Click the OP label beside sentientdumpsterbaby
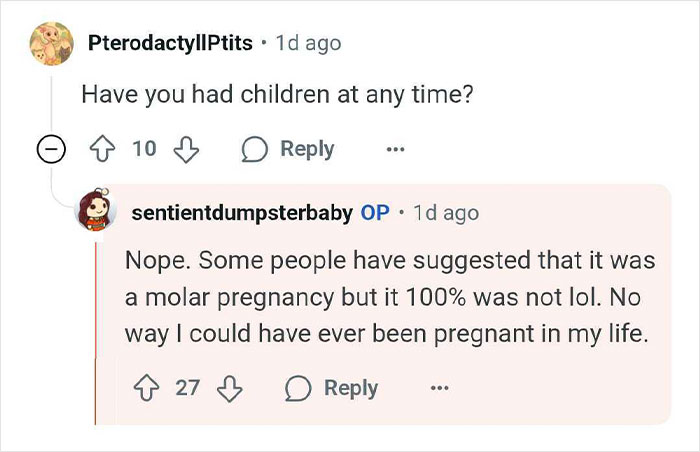The height and width of the screenshot is (452, 700). pyautogui.click(x=375, y=212)
